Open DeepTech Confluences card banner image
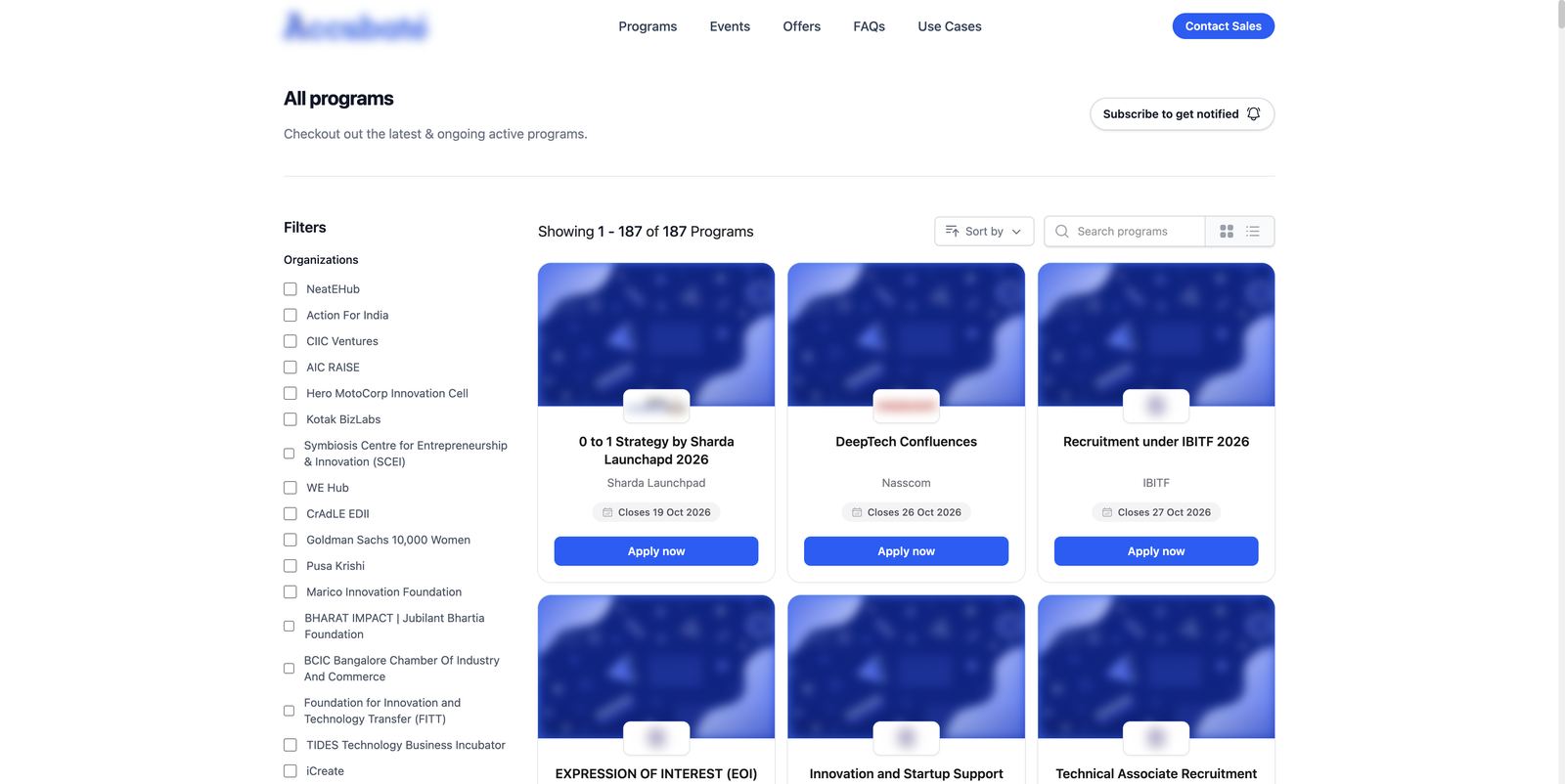Viewport: 1565px width, 784px height. [907, 334]
